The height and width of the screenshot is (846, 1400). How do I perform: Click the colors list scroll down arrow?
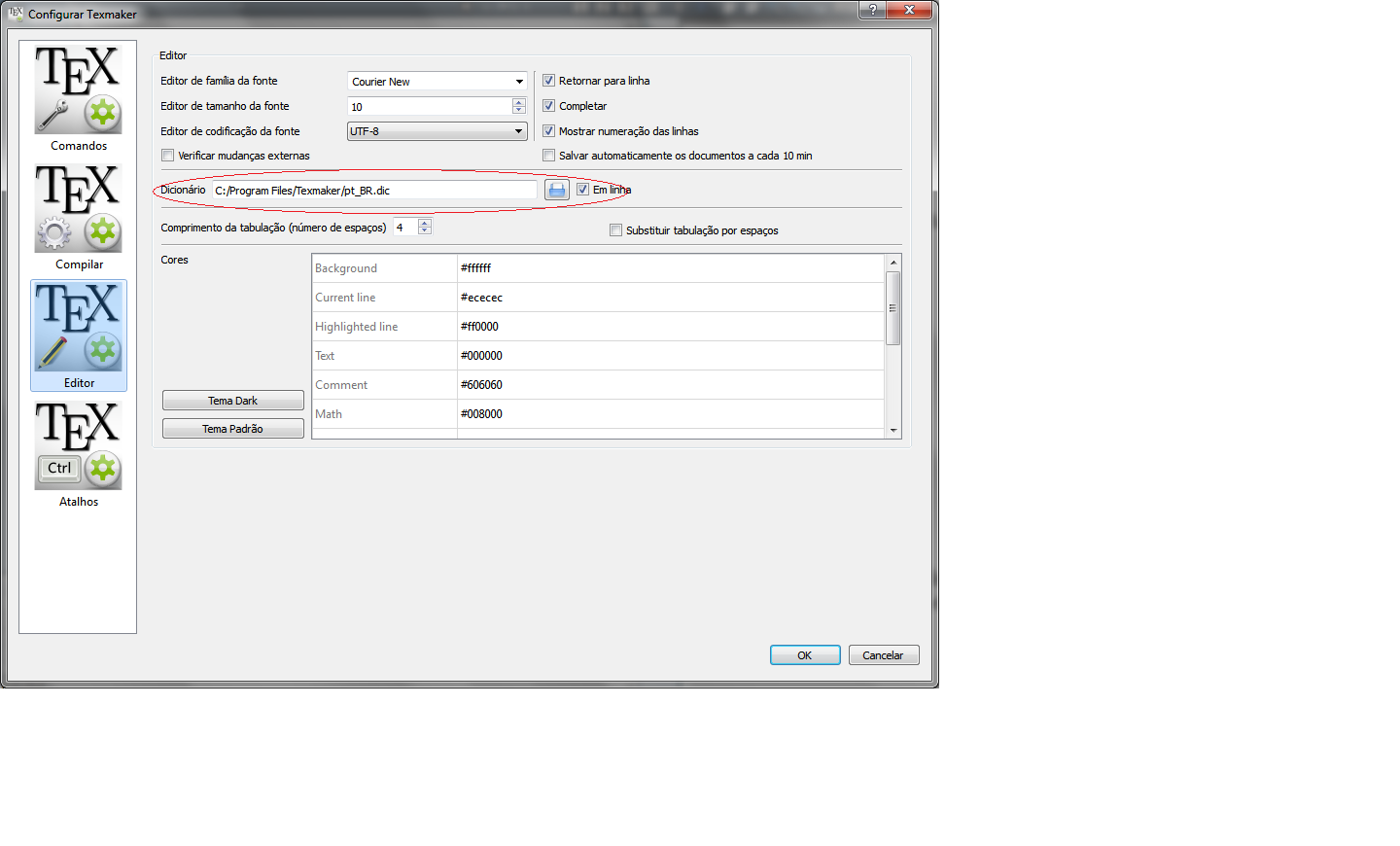[892, 430]
